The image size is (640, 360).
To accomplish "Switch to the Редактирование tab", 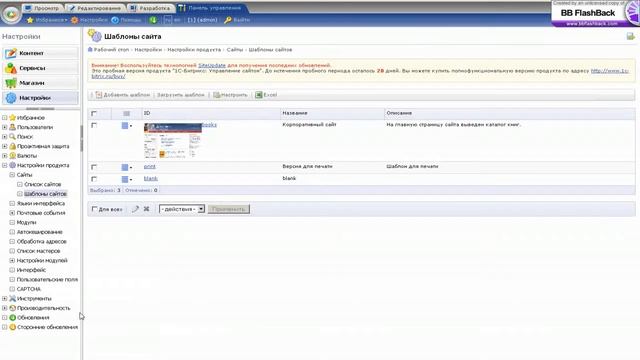I will [96, 8].
